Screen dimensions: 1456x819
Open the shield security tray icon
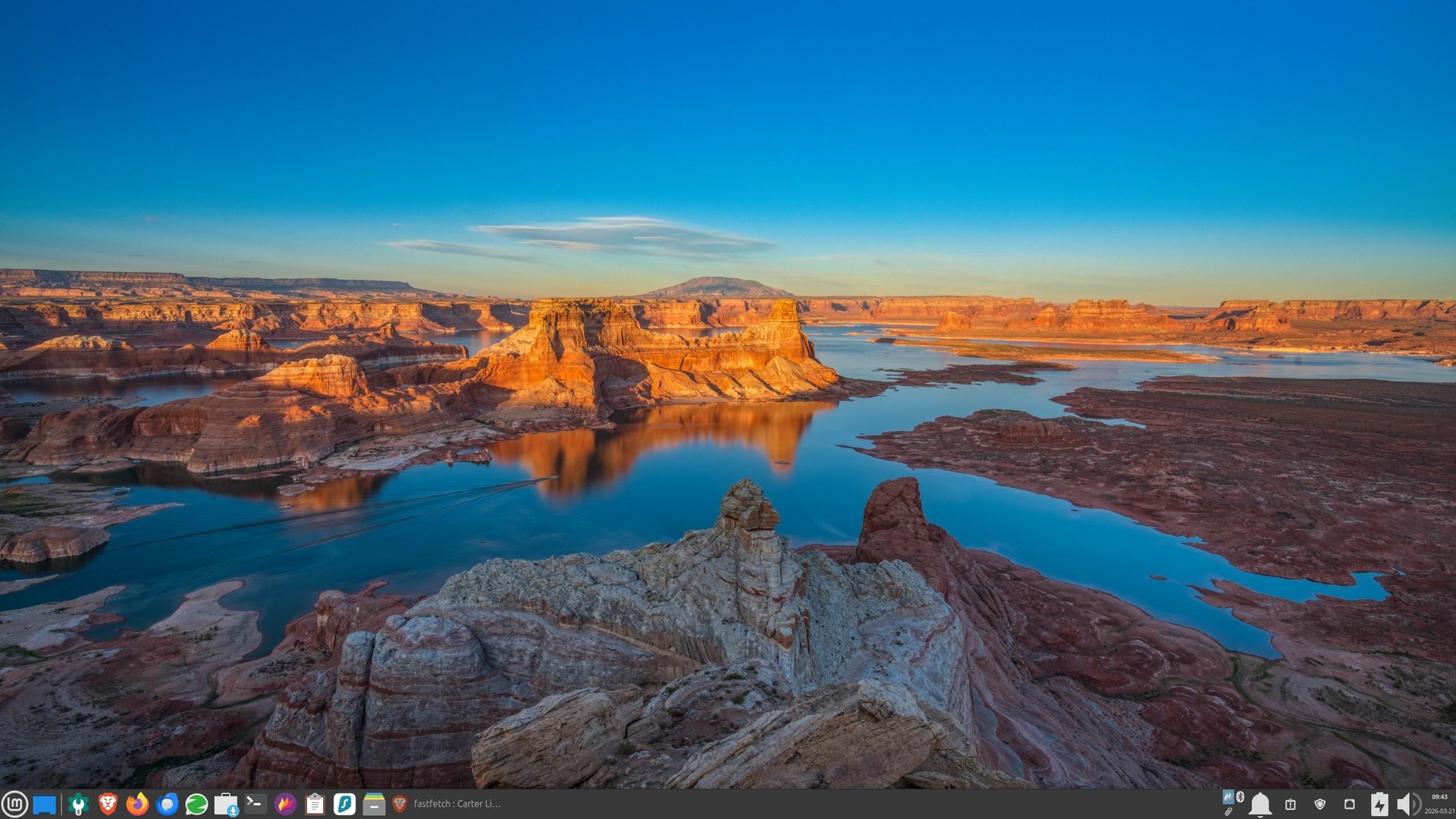pyautogui.click(x=1319, y=804)
